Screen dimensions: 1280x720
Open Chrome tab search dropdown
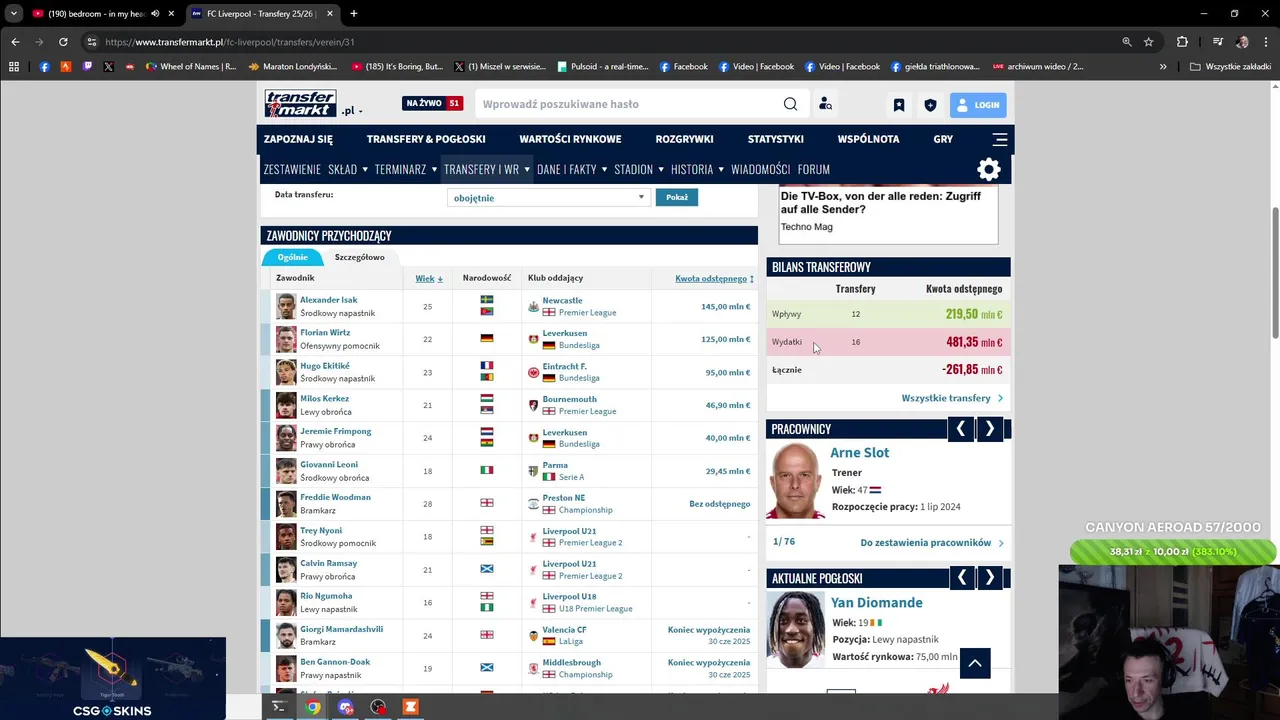click(x=14, y=14)
